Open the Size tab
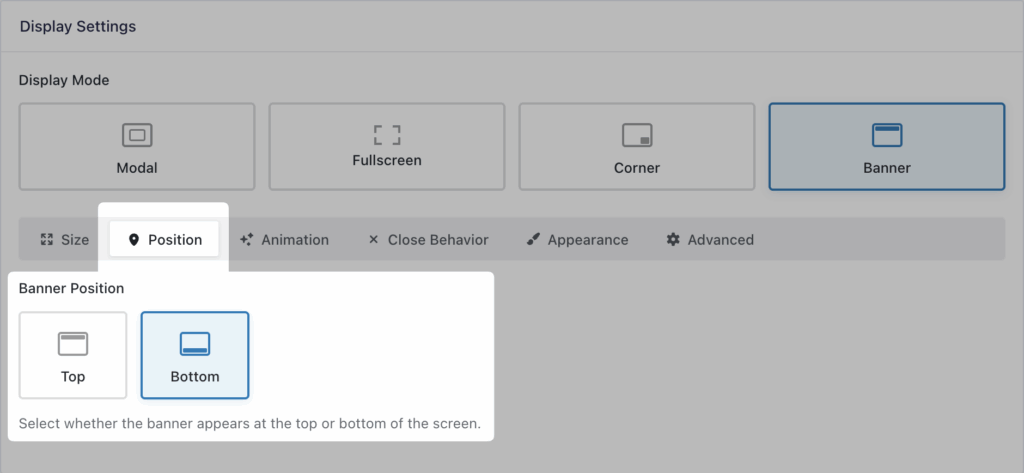The image size is (1024, 473). click(64, 240)
